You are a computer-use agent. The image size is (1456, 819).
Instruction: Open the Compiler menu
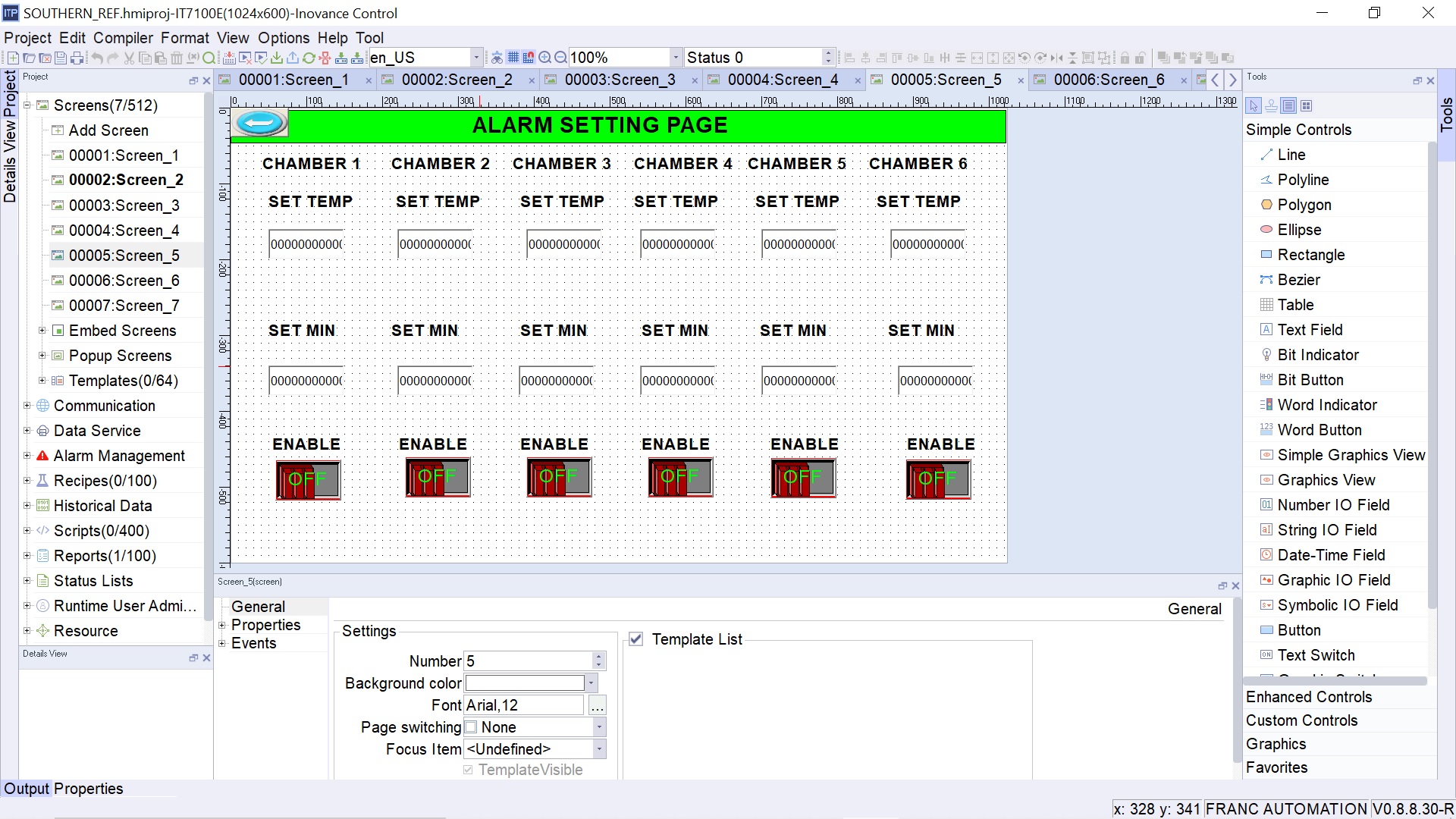click(123, 38)
